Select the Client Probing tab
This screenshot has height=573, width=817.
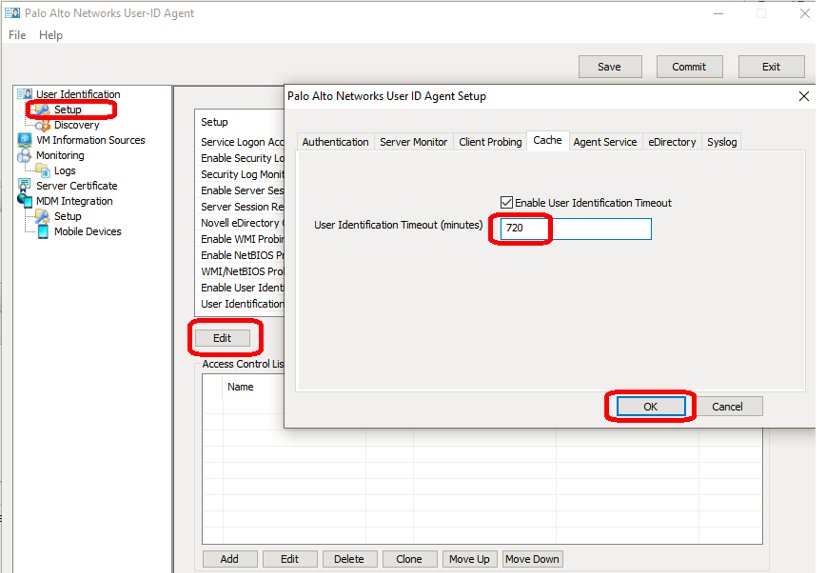click(x=490, y=142)
